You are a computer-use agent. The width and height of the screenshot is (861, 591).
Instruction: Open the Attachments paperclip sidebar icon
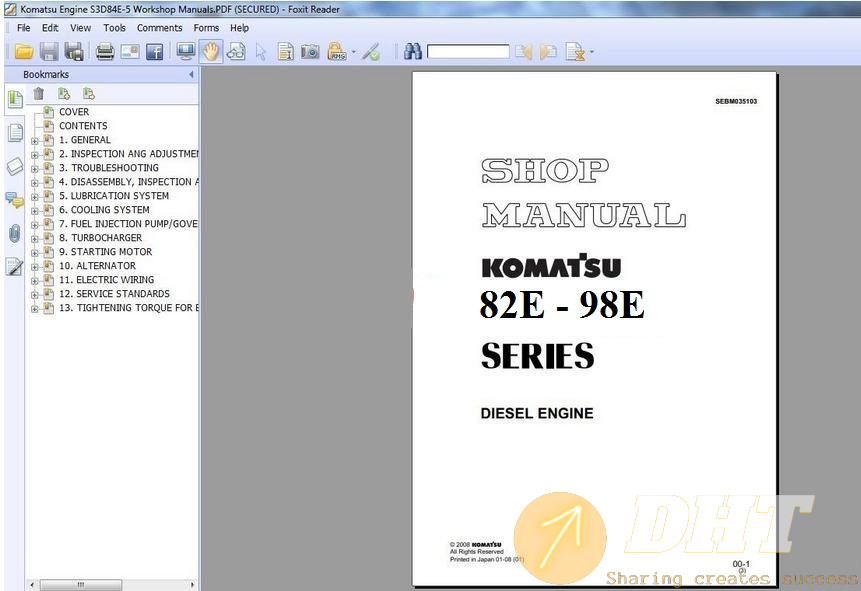(x=15, y=233)
